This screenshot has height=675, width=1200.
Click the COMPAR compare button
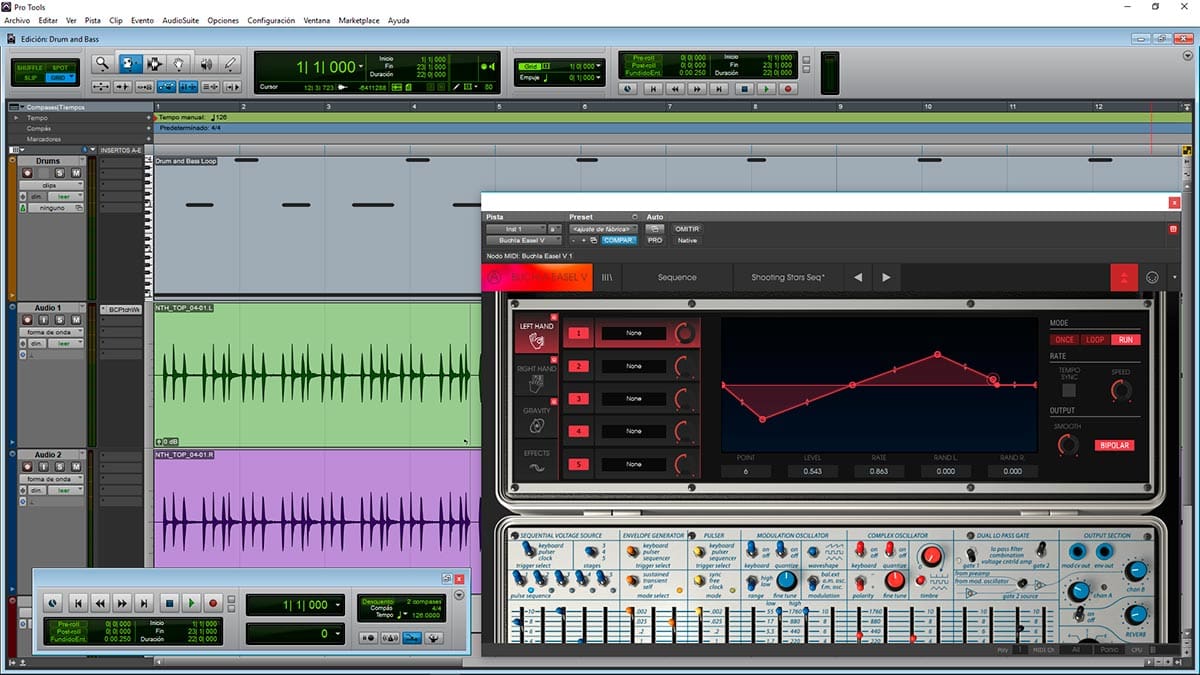point(618,240)
